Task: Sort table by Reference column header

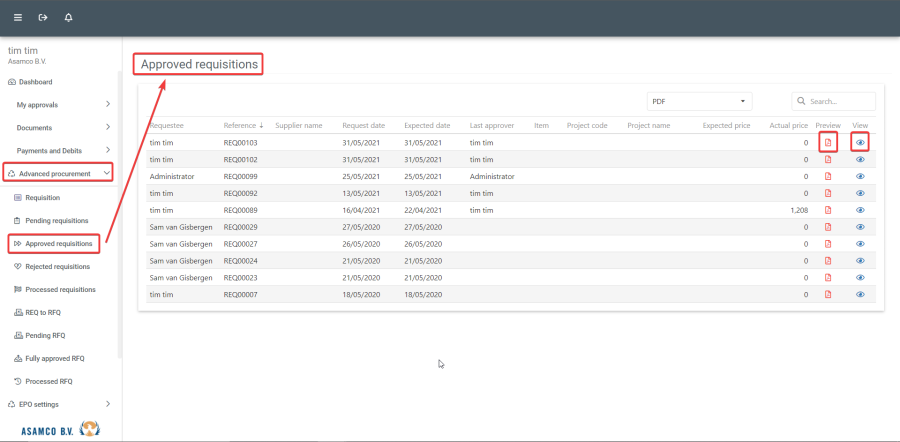Action: tap(240, 126)
